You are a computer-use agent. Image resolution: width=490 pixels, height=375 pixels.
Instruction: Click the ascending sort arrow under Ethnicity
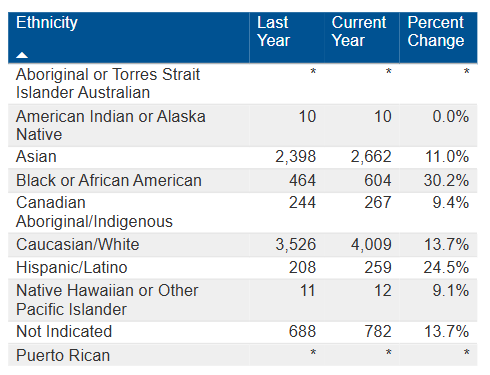pyautogui.click(x=22, y=55)
